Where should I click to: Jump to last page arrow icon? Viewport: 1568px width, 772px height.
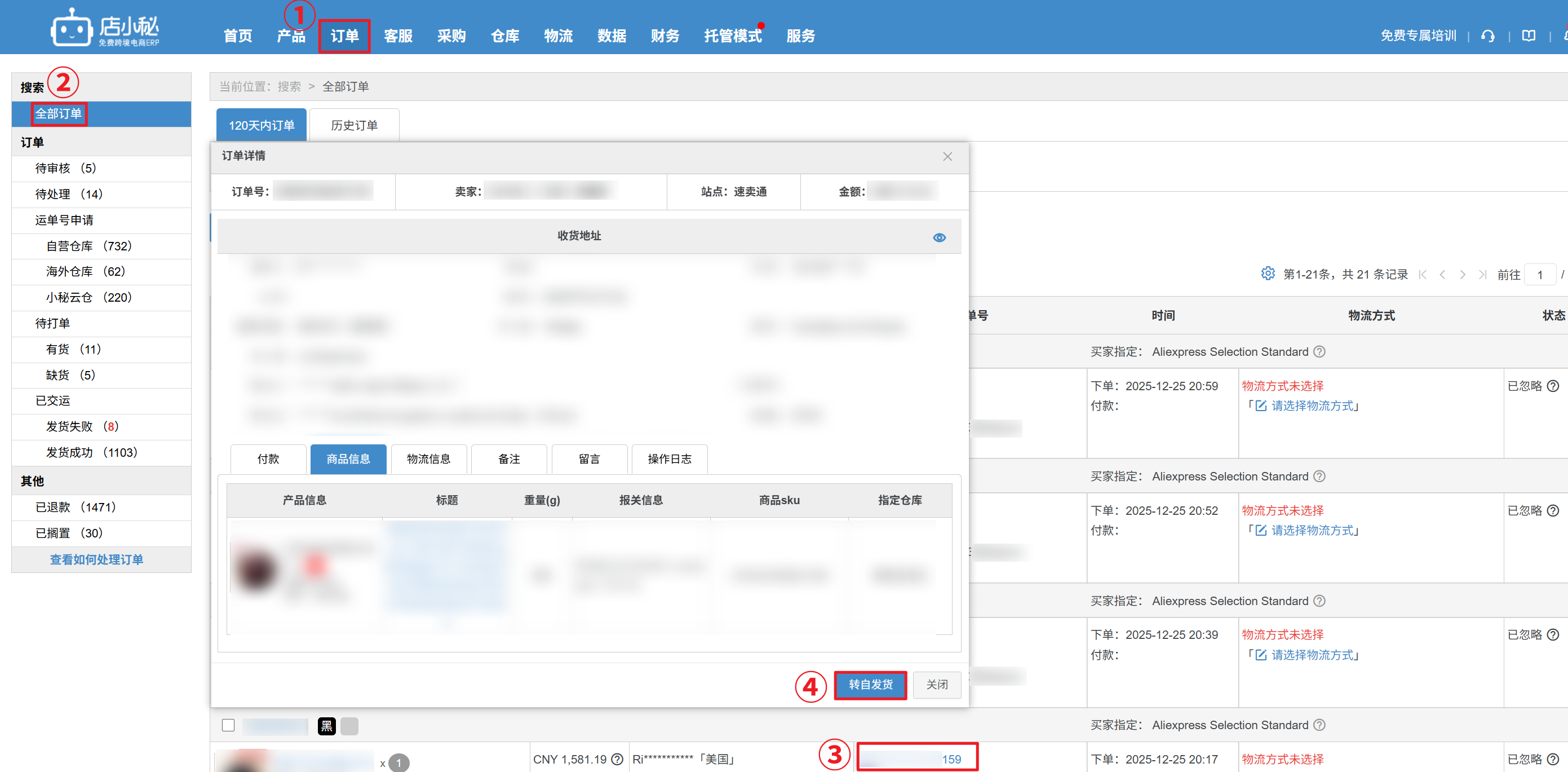[x=1483, y=275]
